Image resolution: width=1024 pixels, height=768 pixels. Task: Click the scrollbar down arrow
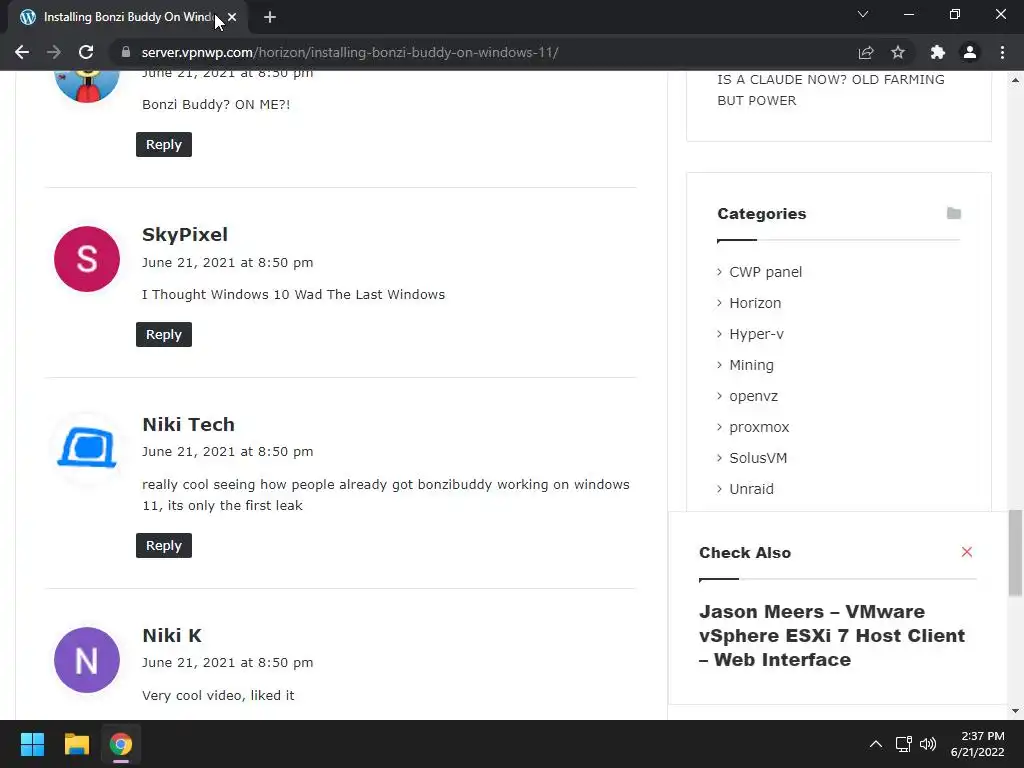[1015, 711]
